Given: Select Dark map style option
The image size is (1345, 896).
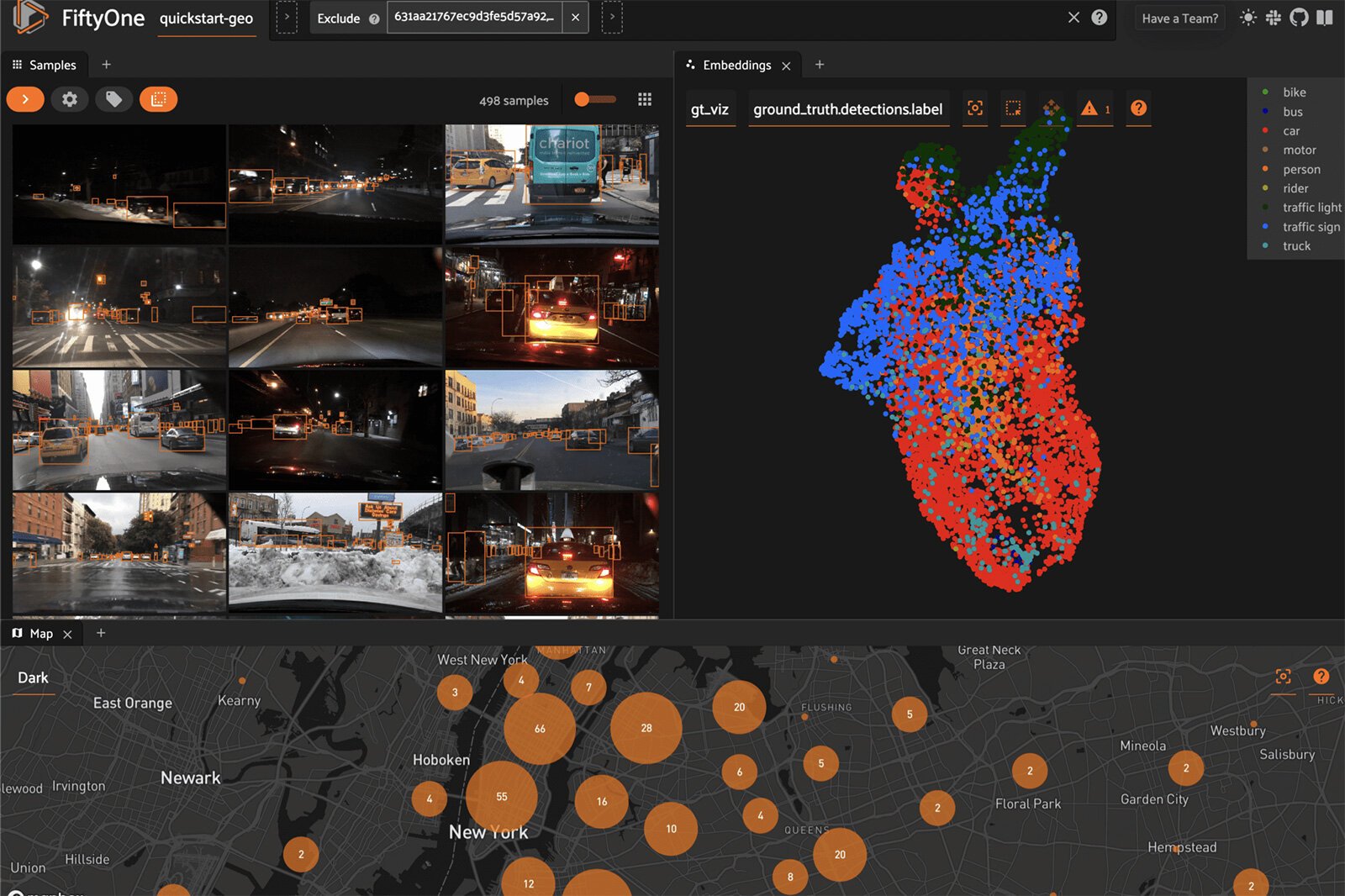Looking at the screenshot, I should pyautogui.click(x=34, y=677).
